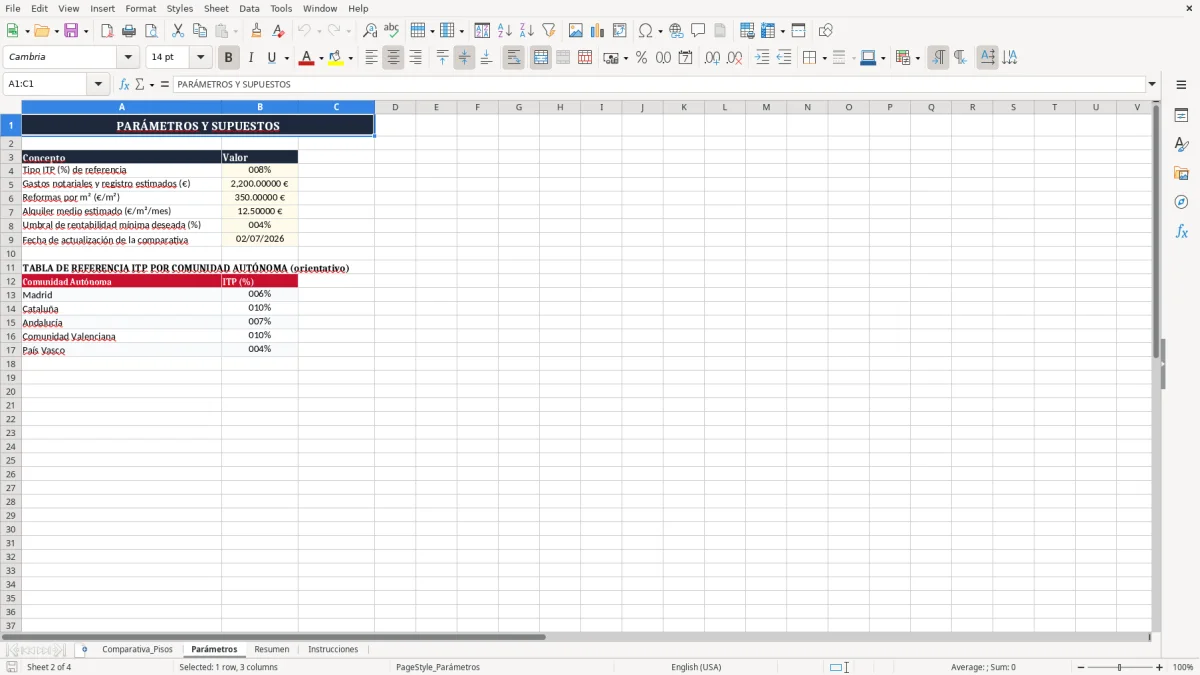Click the Export as PDF icon

click(107, 31)
